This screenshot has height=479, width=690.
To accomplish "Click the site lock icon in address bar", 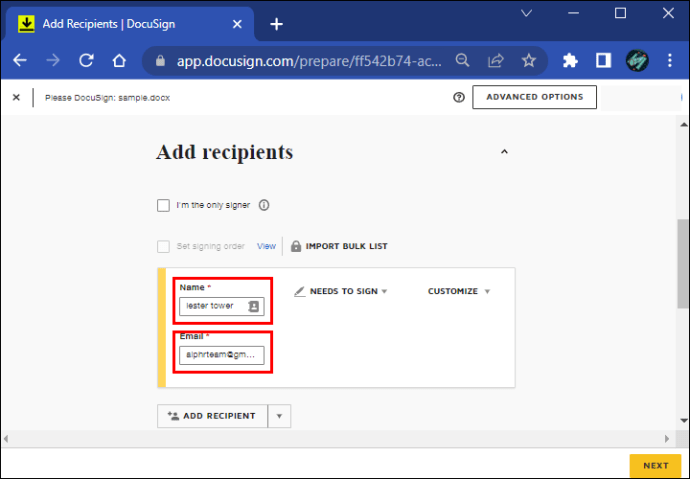I will 161,61.
